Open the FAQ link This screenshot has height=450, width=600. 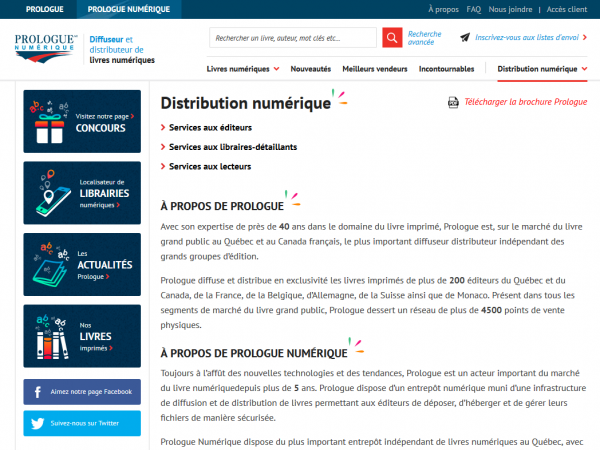click(x=474, y=9)
